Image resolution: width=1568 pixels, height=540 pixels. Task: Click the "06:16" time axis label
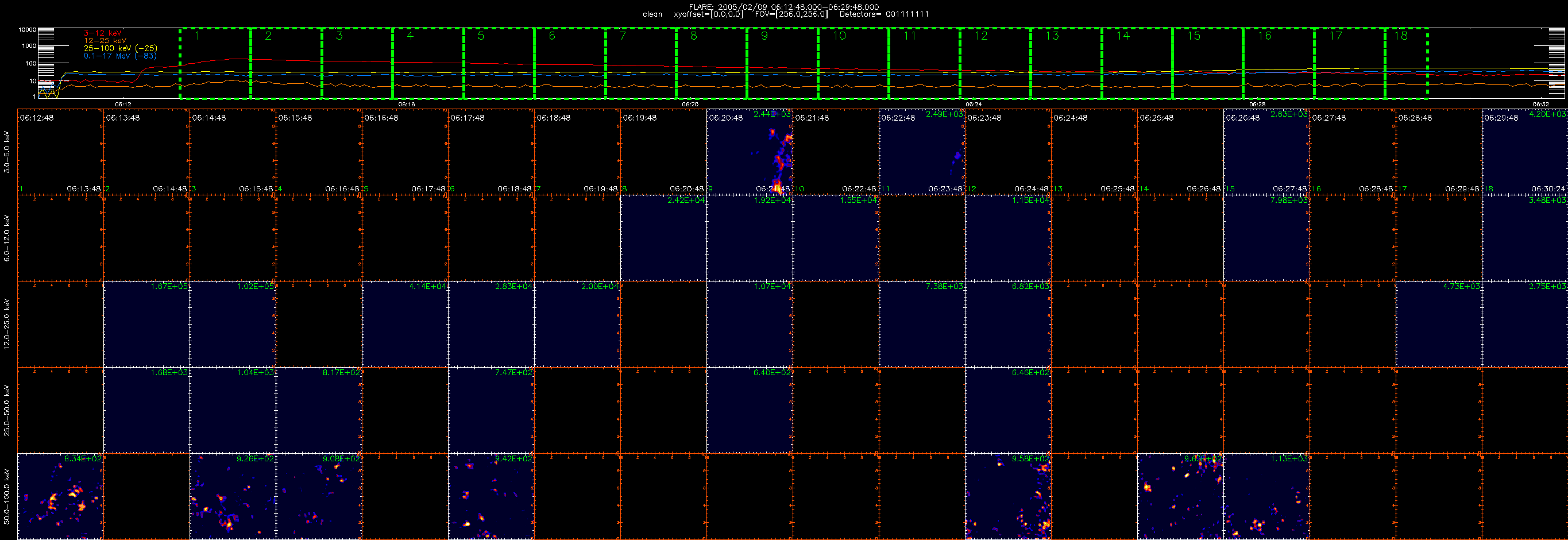coord(407,104)
